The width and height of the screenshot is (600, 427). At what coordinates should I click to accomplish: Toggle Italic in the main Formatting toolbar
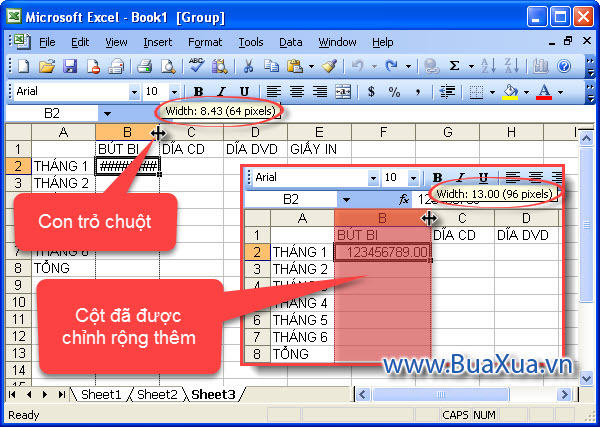pos(221,92)
